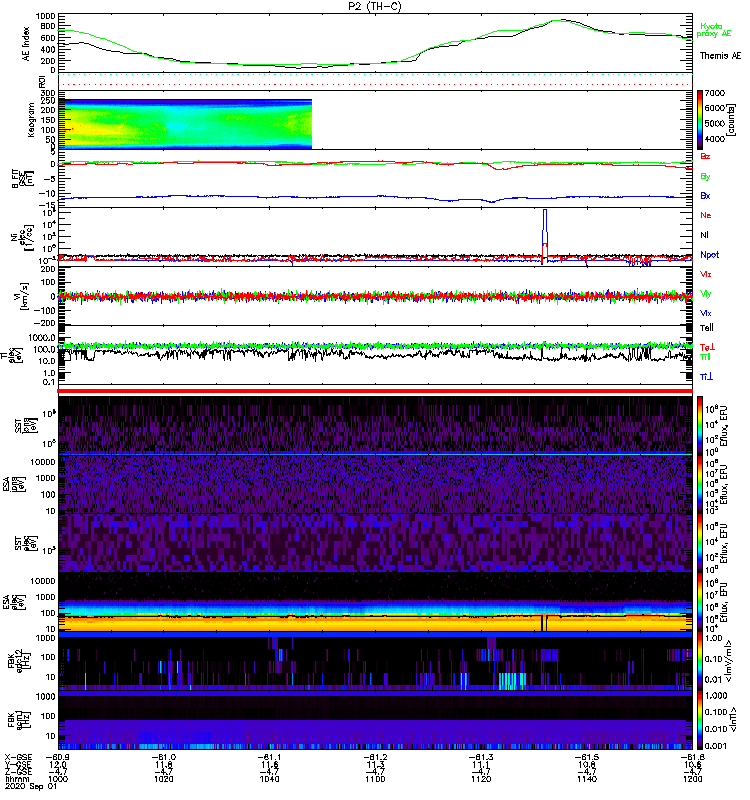Click the thick red horizontal bar
750x800 pixels.
click(x=375, y=391)
